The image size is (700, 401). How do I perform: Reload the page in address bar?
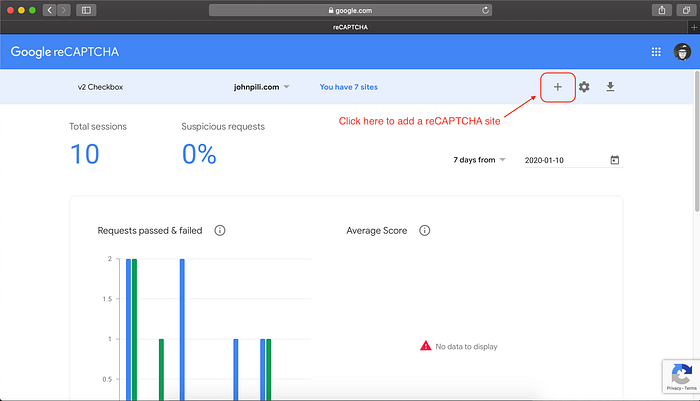(485, 10)
